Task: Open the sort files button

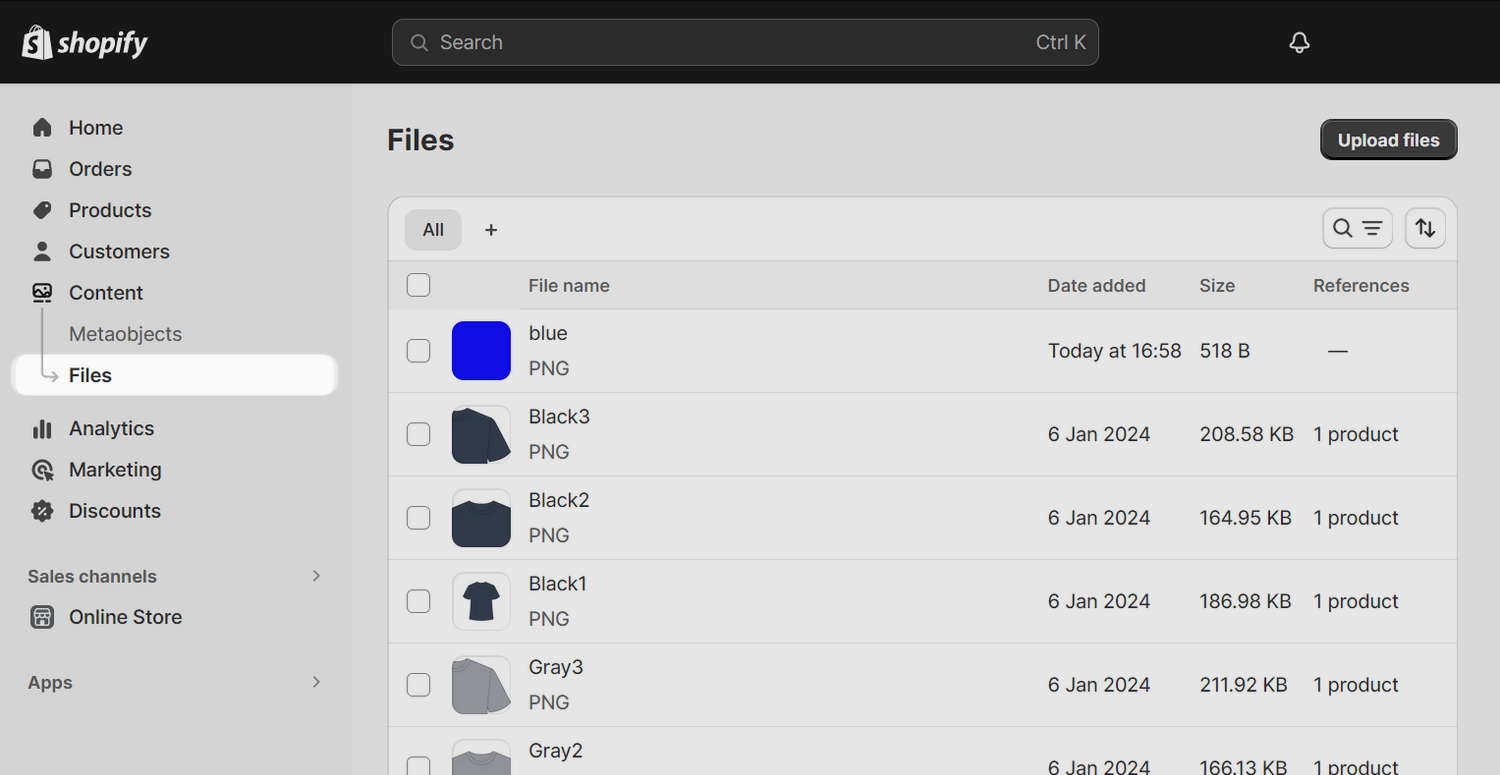Action: pyautogui.click(x=1425, y=228)
